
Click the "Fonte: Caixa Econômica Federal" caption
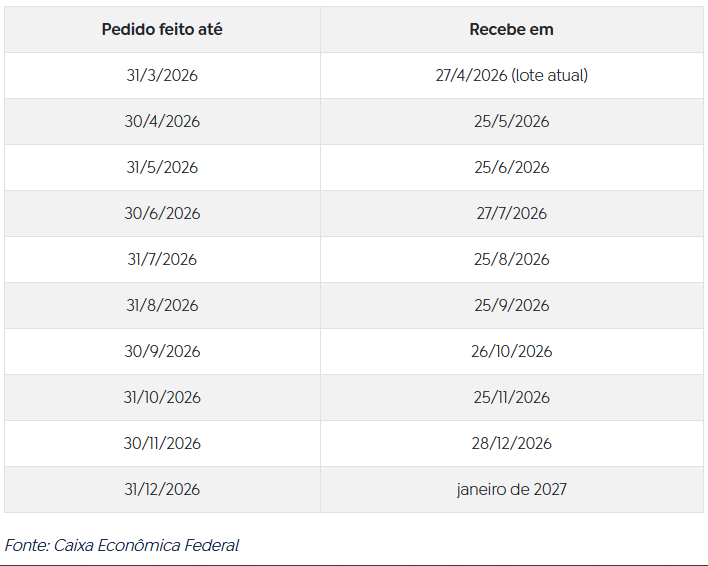point(122,545)
